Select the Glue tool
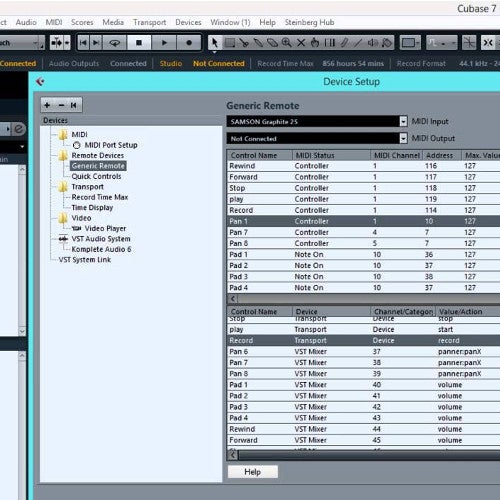The width and height of the screenshot is (500, 500). [x=258, y=43]
